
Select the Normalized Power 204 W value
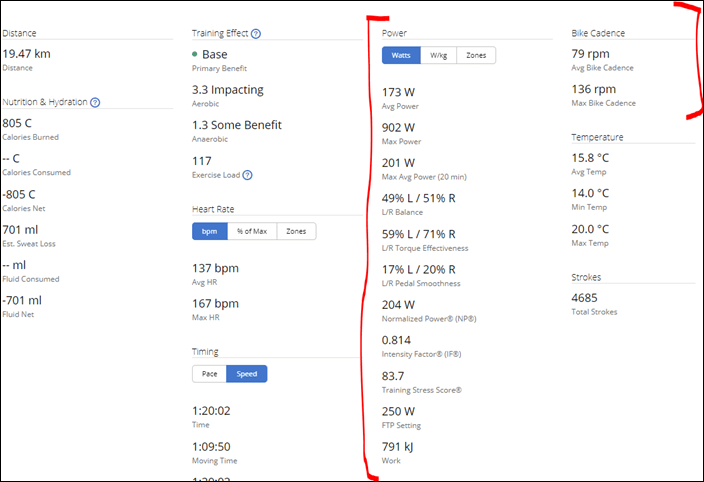pos(398,305)
